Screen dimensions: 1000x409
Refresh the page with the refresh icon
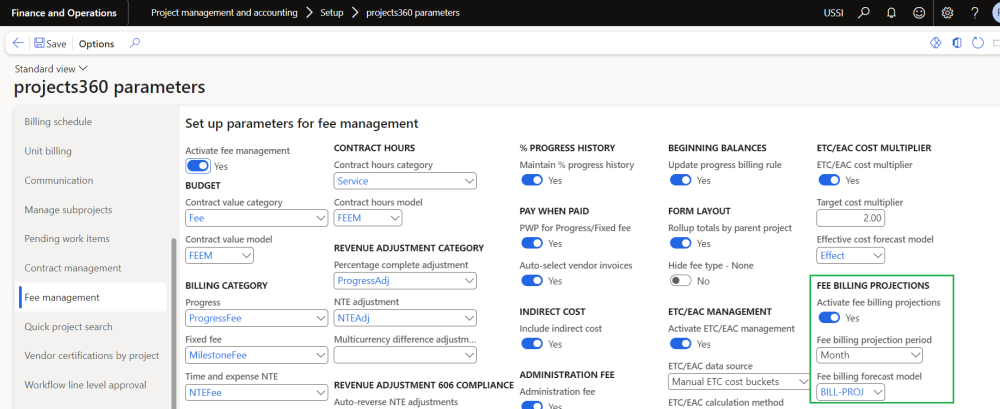pos(978,44)
